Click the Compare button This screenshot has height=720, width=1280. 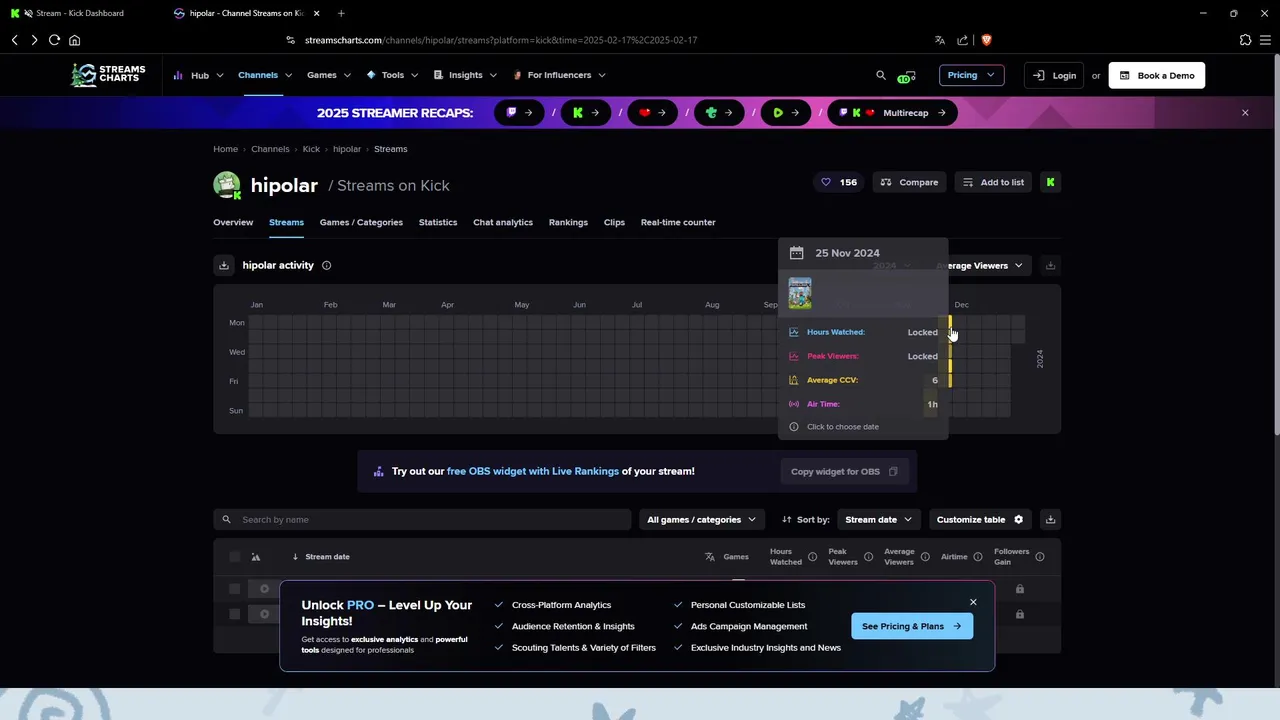[x=909, y=182]
